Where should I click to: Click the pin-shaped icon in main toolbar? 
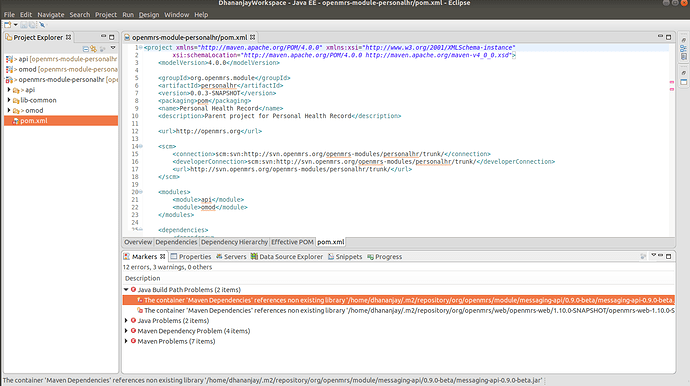[x=42, y=25]
